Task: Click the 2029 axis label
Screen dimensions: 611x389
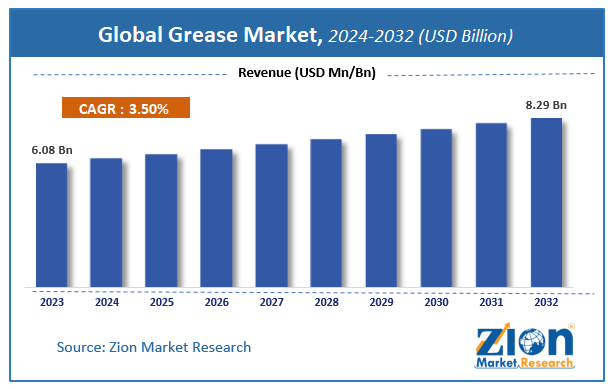Action: [x=381, y=302]
